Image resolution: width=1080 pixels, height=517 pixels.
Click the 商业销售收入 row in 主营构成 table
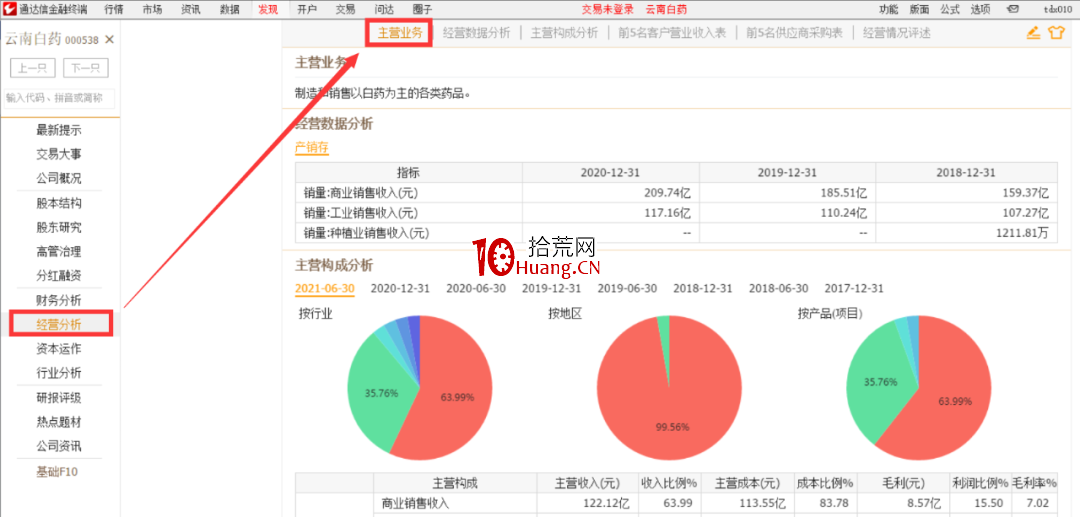coord(676,503)
